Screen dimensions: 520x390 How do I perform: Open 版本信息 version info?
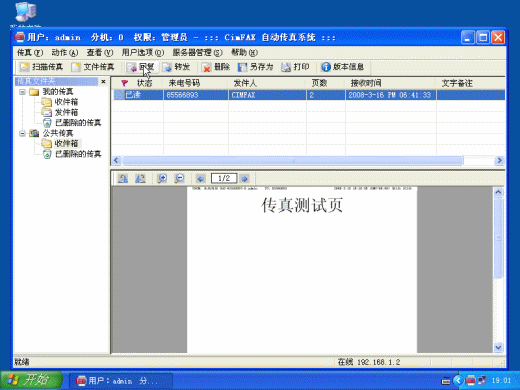tap(343, 67)
